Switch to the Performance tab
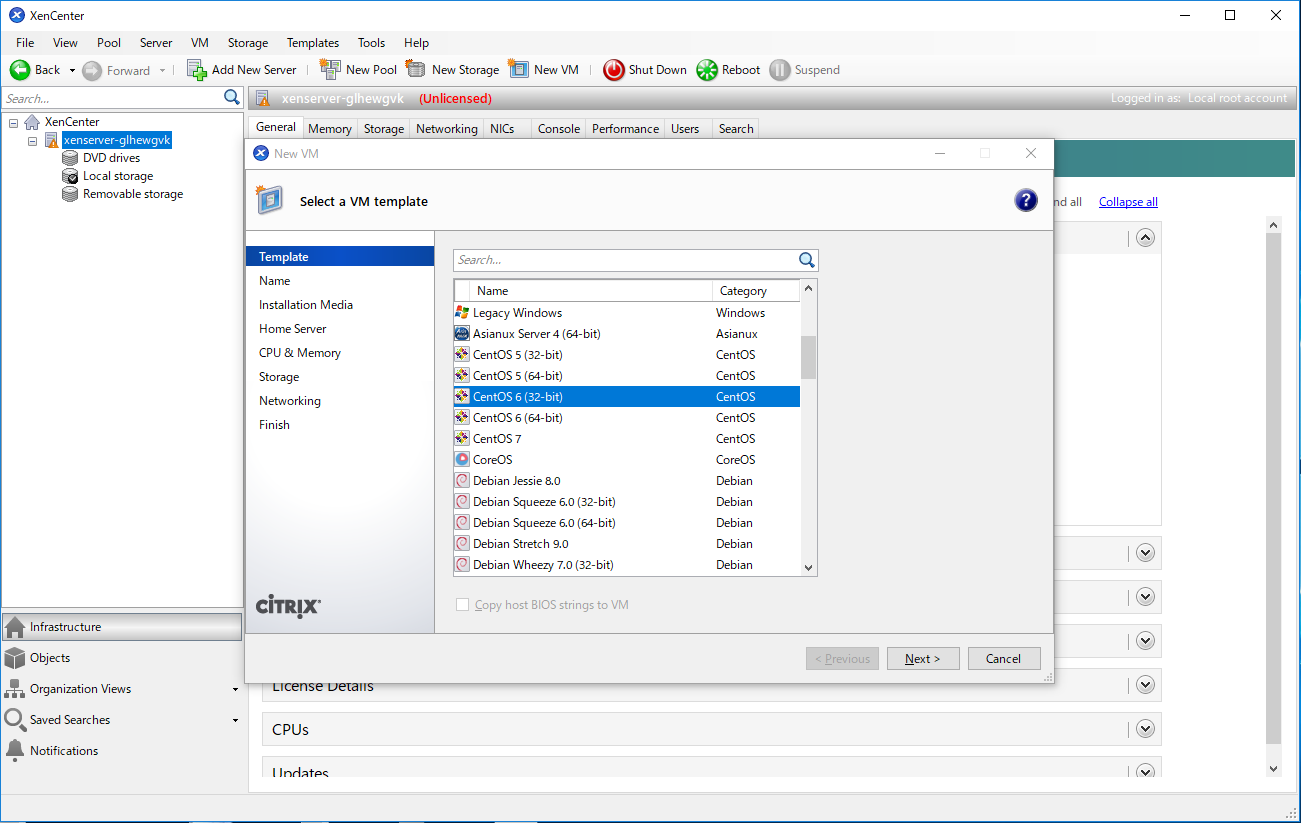1301x823 pixels. click(x=625, y=129)
